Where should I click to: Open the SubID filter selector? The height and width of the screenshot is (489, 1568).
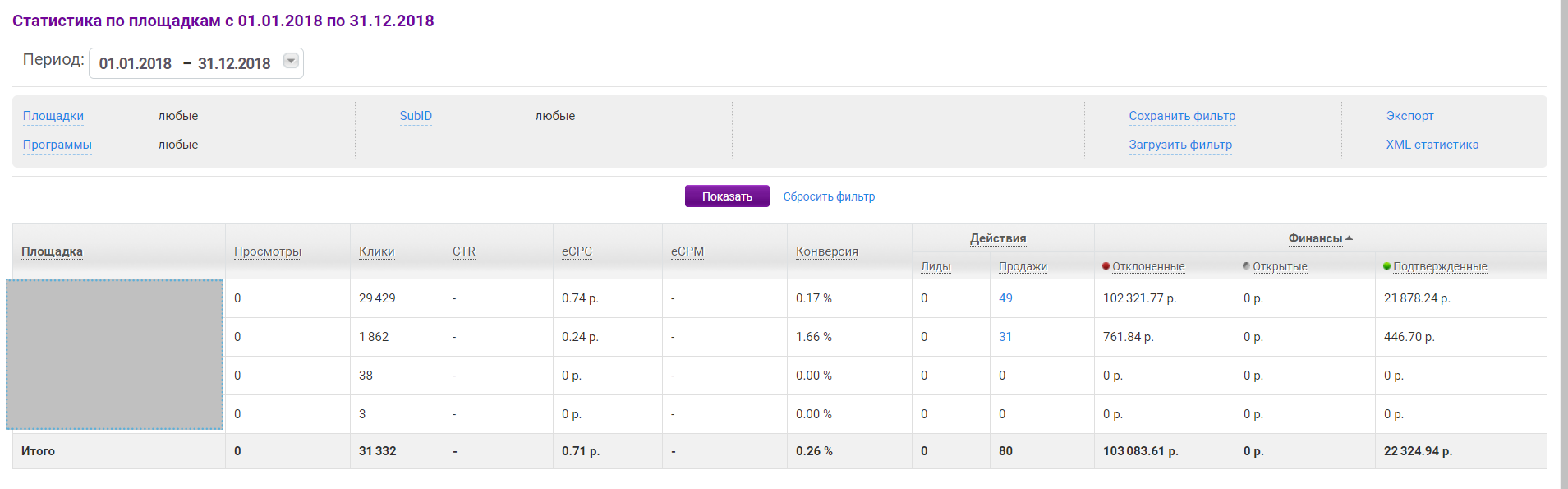pos(416,116)
